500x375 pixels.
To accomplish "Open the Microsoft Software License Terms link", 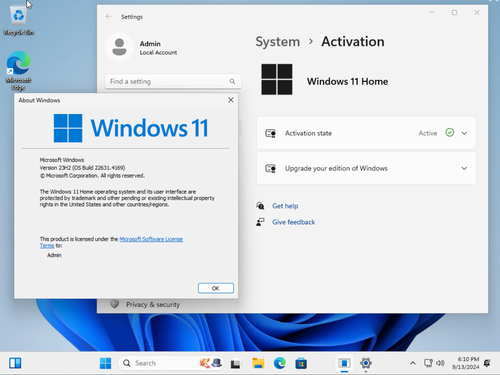I will (x=151, y=239).
